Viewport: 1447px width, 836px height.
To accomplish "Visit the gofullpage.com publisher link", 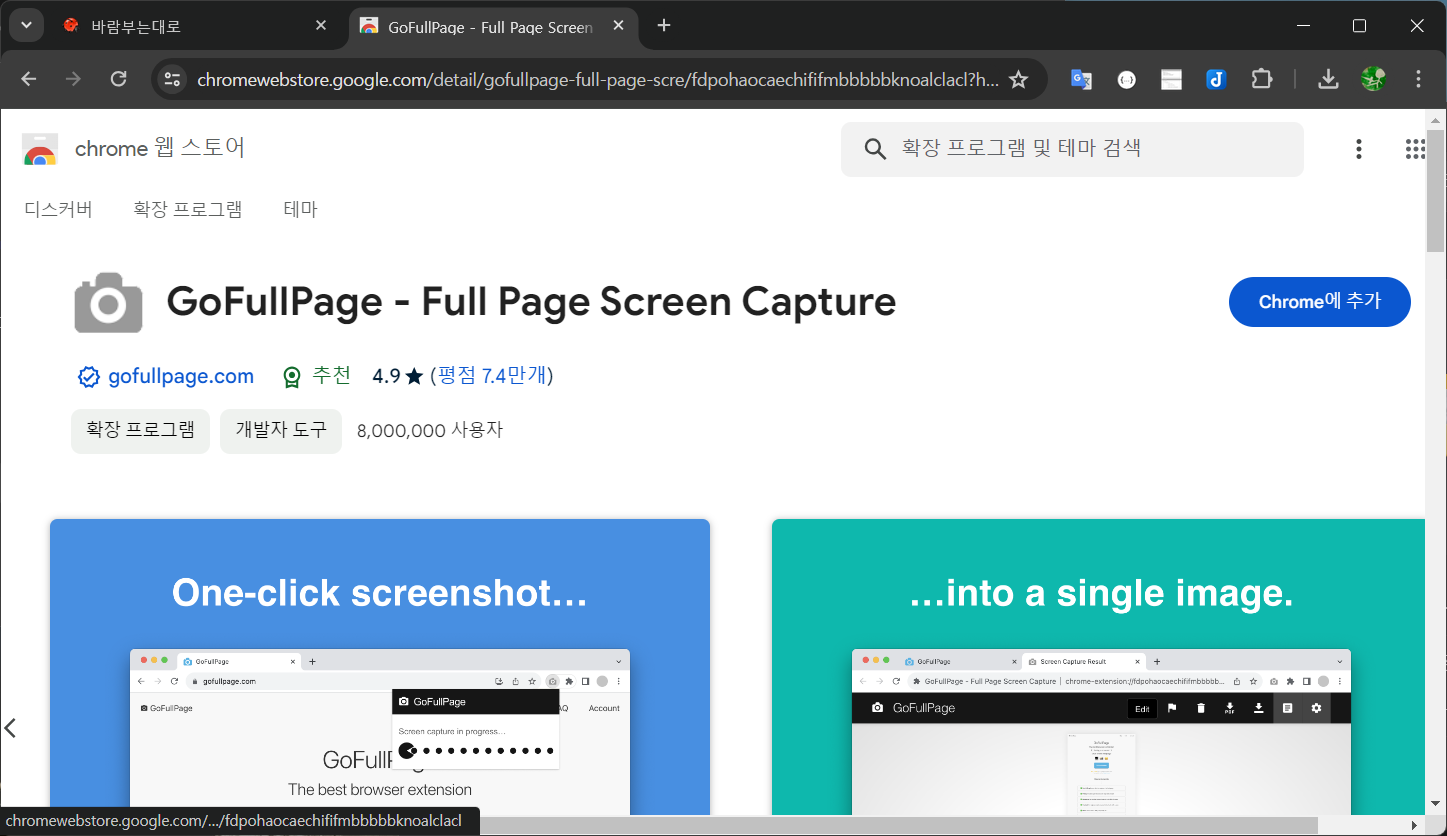I will (x=181, y=377).
